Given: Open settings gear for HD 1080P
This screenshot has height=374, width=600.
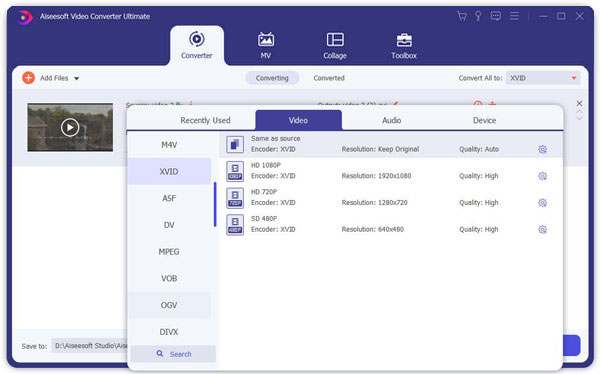Looking at the screenshot, I should 543,176.
